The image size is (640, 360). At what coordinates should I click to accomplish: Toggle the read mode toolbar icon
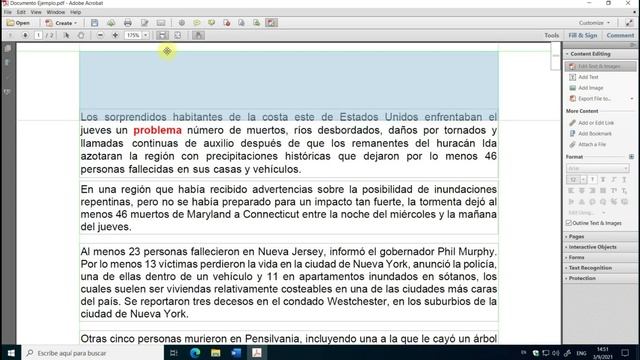click(x=198, y=36)
